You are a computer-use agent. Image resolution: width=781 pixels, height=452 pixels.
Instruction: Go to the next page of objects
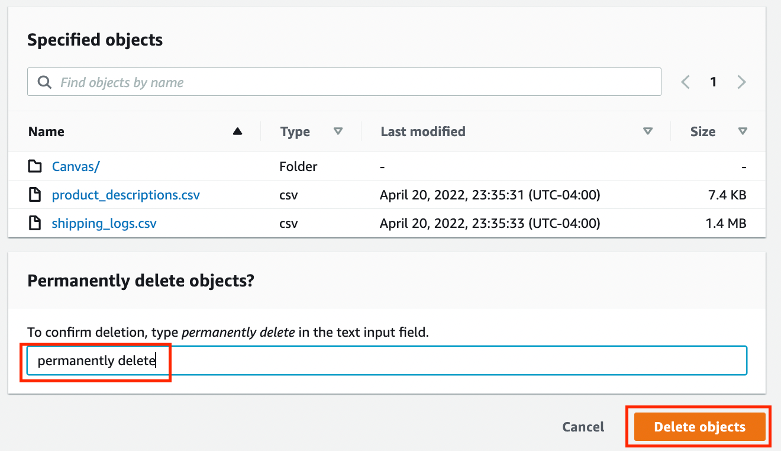pos(740,82)
